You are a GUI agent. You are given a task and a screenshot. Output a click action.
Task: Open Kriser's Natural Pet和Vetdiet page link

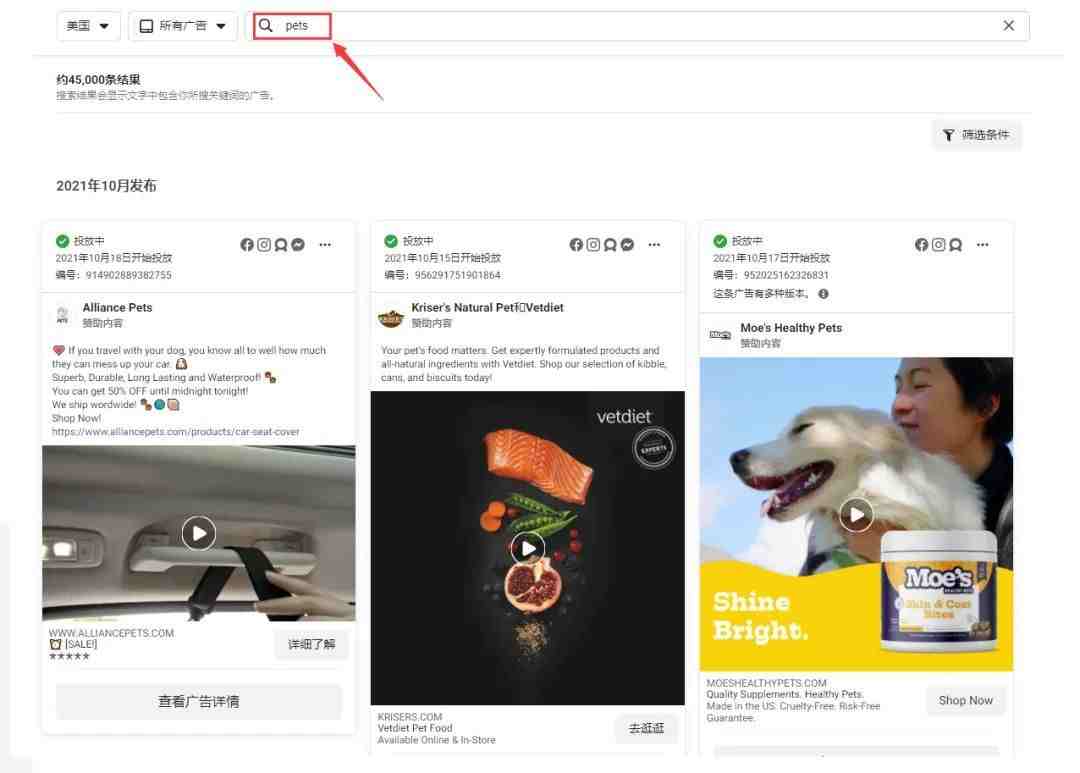(x=487, y=307)
